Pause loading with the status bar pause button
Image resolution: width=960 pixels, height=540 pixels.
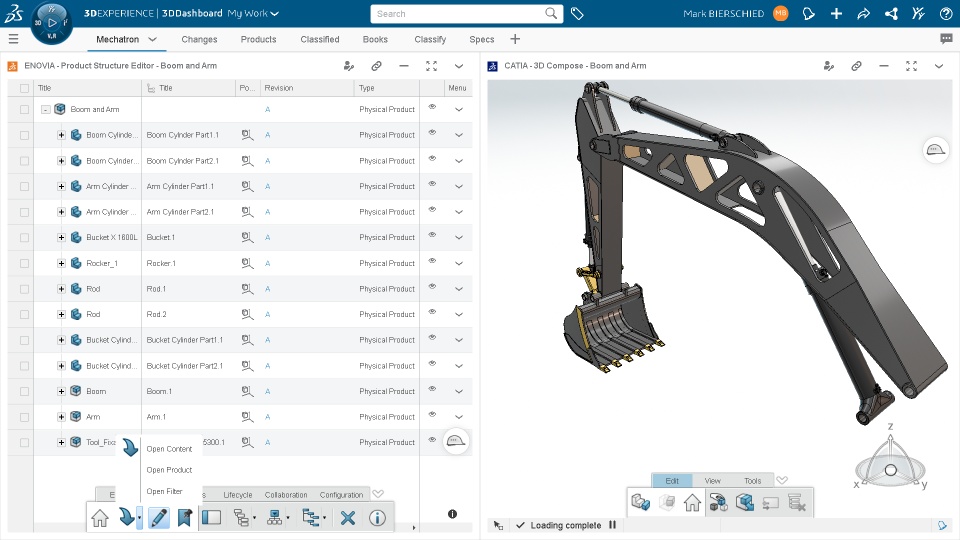(612, 525)
